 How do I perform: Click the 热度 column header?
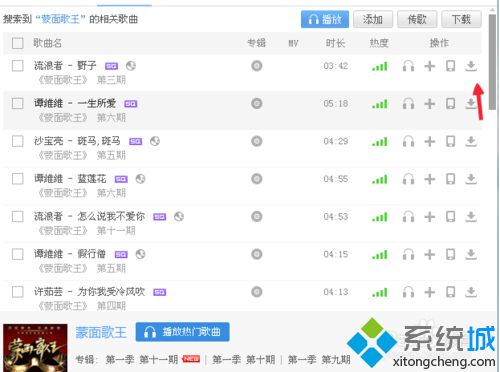click(x=379, y=43)
